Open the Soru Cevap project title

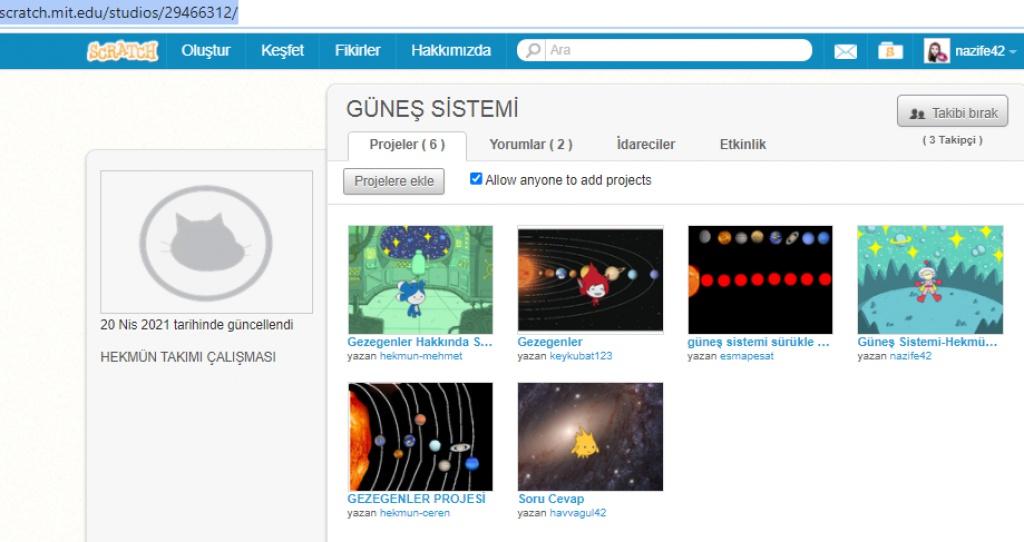[551, 499]
